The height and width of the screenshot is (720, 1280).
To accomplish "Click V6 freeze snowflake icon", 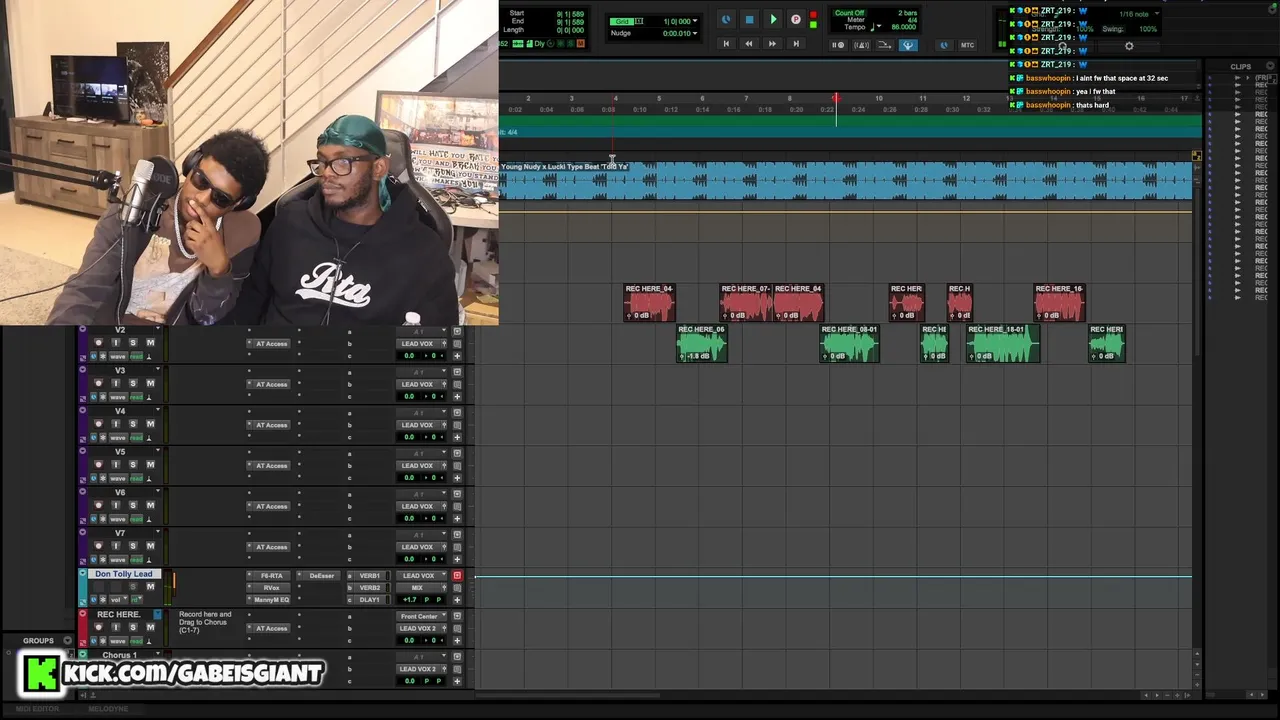I will point(103,519).
